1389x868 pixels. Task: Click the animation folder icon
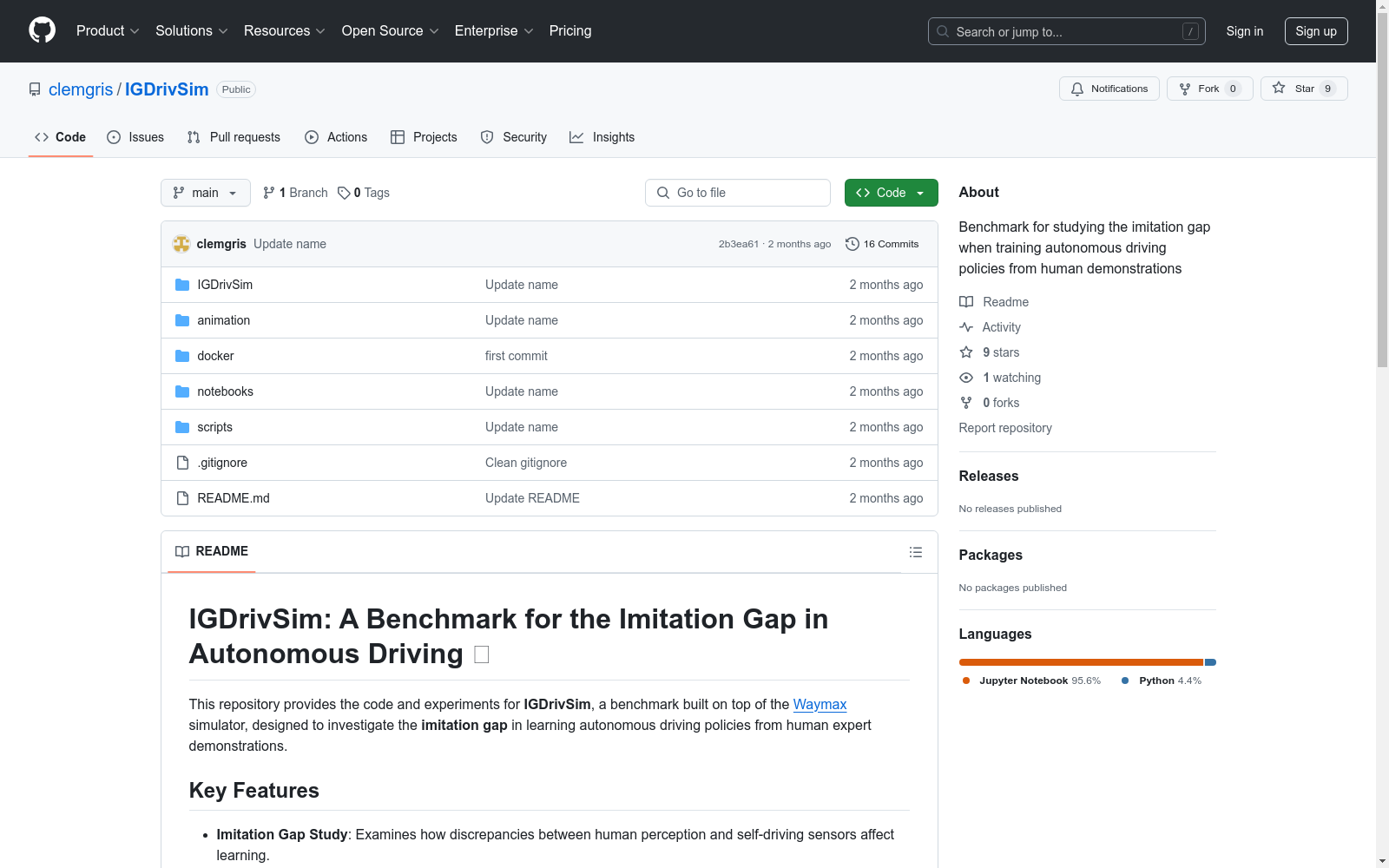182,320
